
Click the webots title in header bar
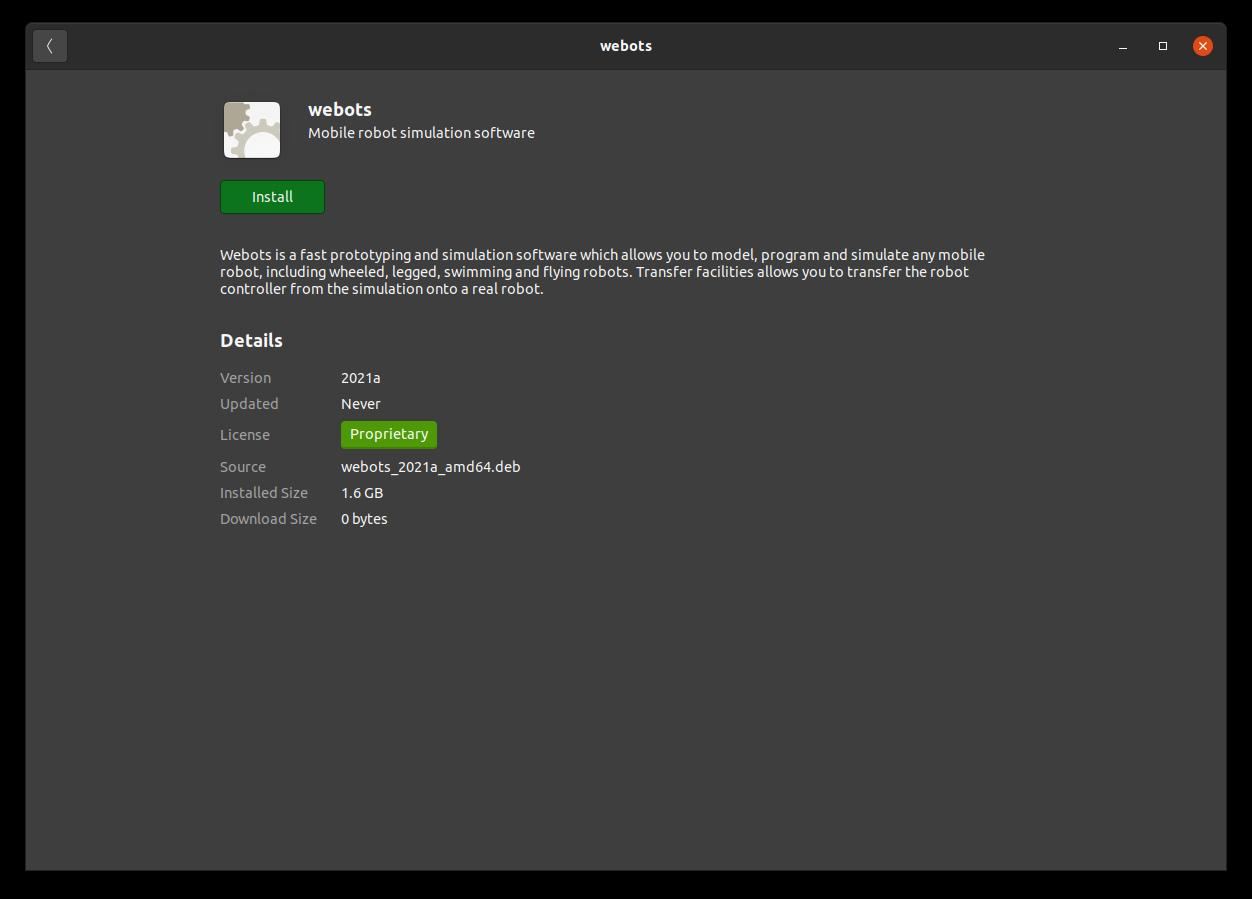tap(626, 46)
